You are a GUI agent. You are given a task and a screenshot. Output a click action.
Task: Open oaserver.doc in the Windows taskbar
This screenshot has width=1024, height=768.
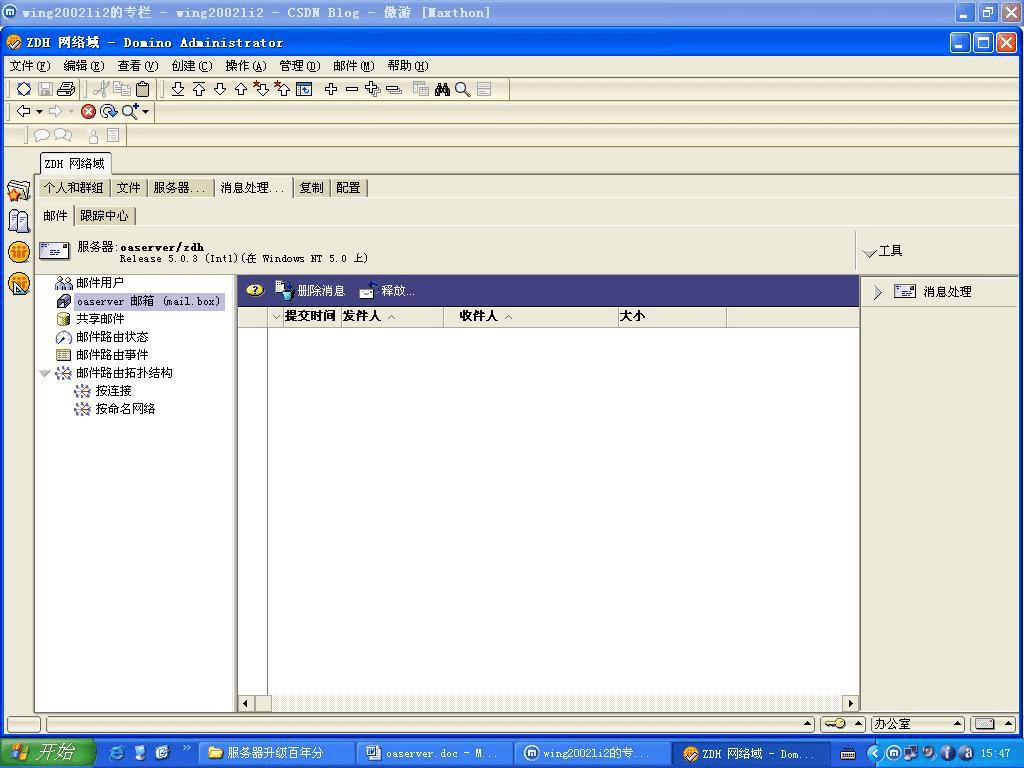pyautogui.click(x=435, y=753)
